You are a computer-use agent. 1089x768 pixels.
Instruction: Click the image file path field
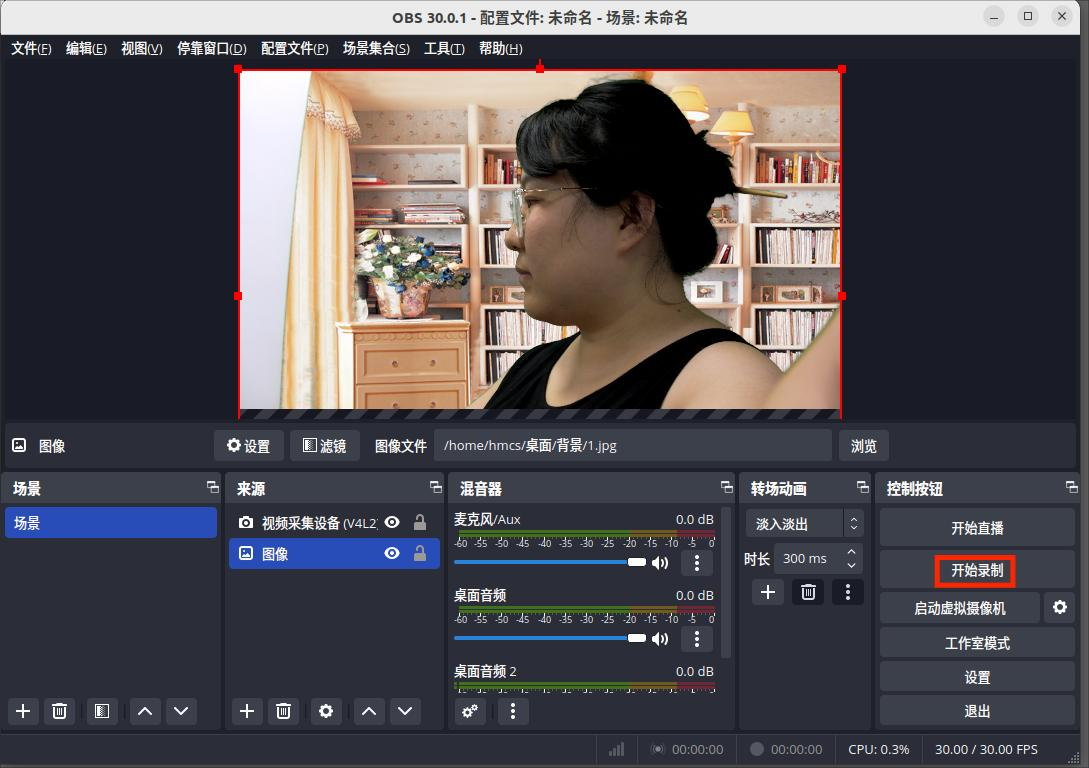[633, 445]
